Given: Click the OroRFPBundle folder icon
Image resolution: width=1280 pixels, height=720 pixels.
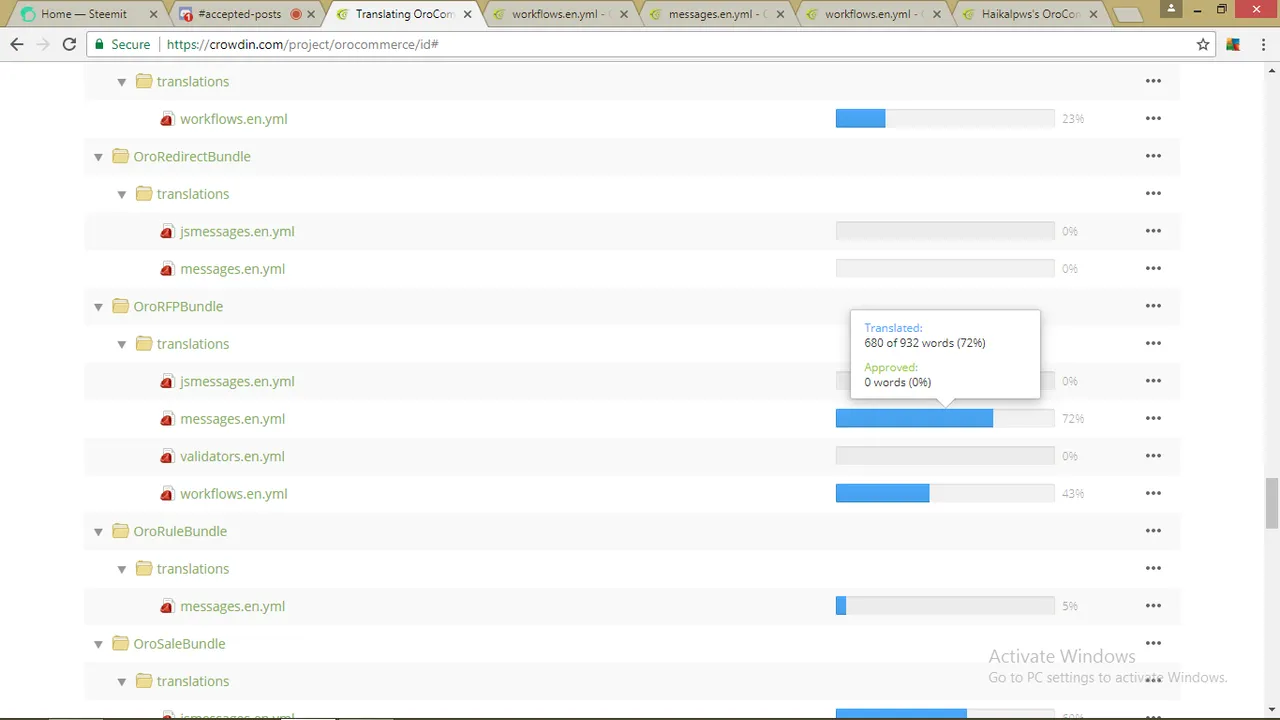Looking at the screenshot, I should click(x=120, y=306).
